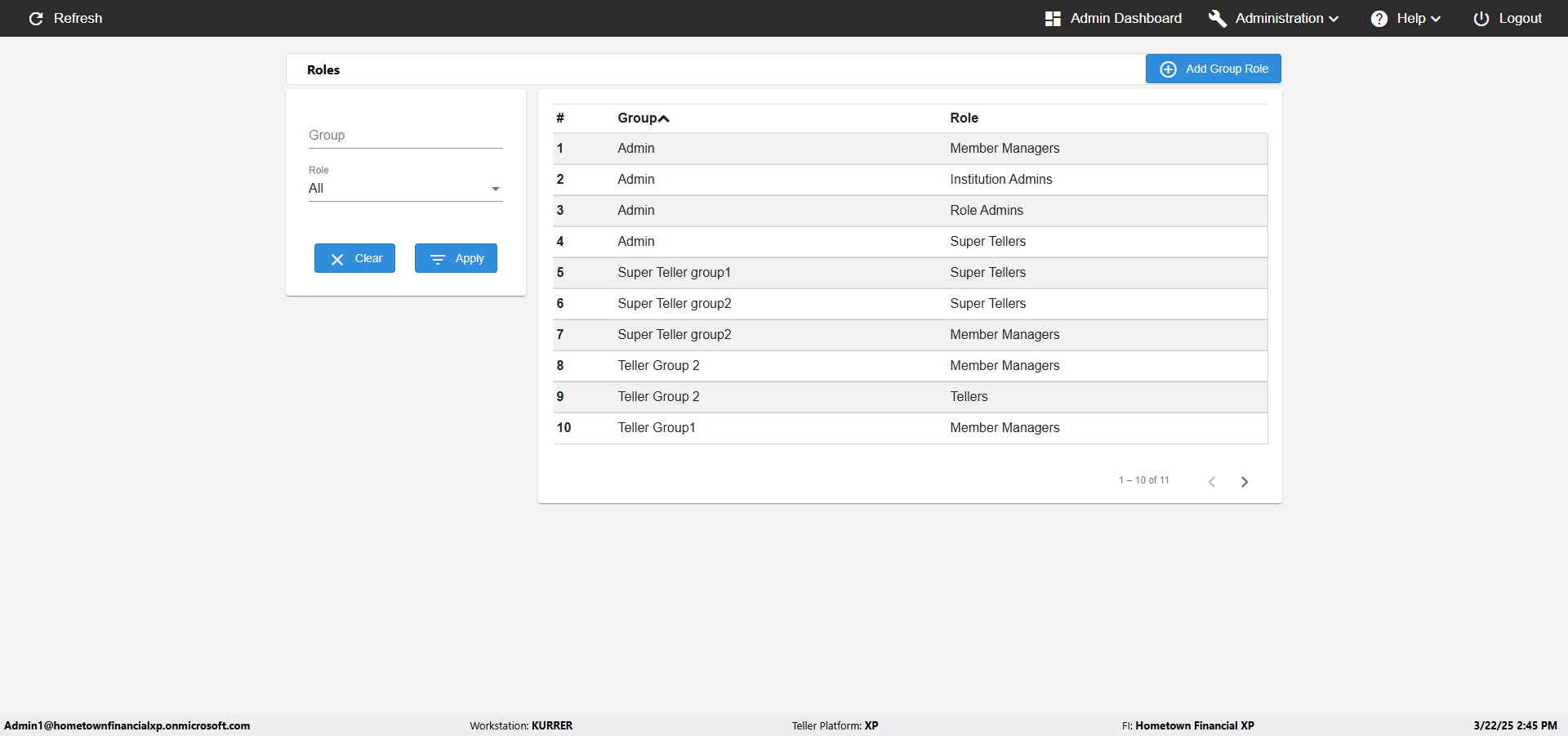Click FI Hometown Financial XP status entry

[x=1187, y=725]
